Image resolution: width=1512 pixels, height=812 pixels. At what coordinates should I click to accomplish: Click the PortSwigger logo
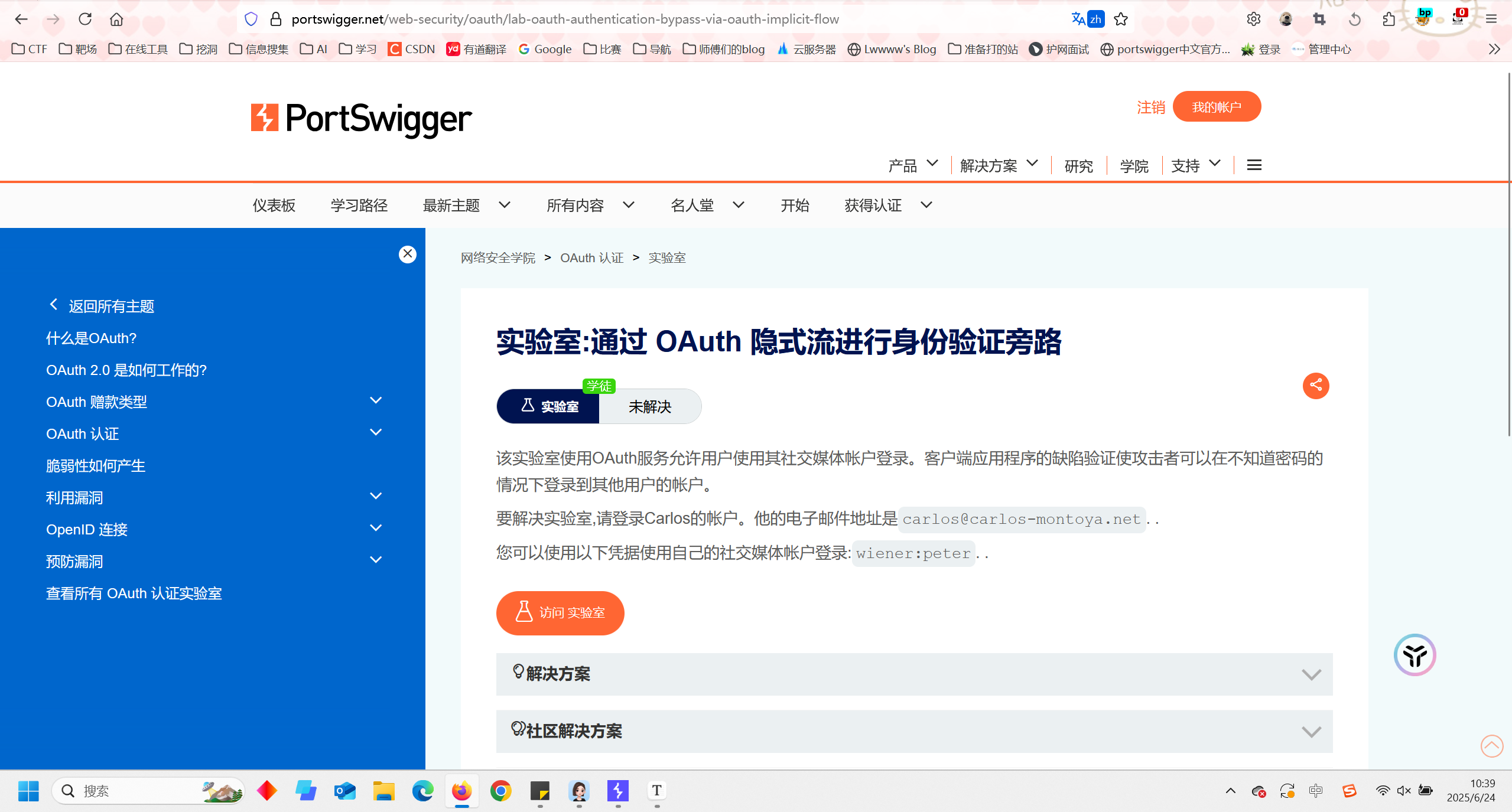click(361, 119)
